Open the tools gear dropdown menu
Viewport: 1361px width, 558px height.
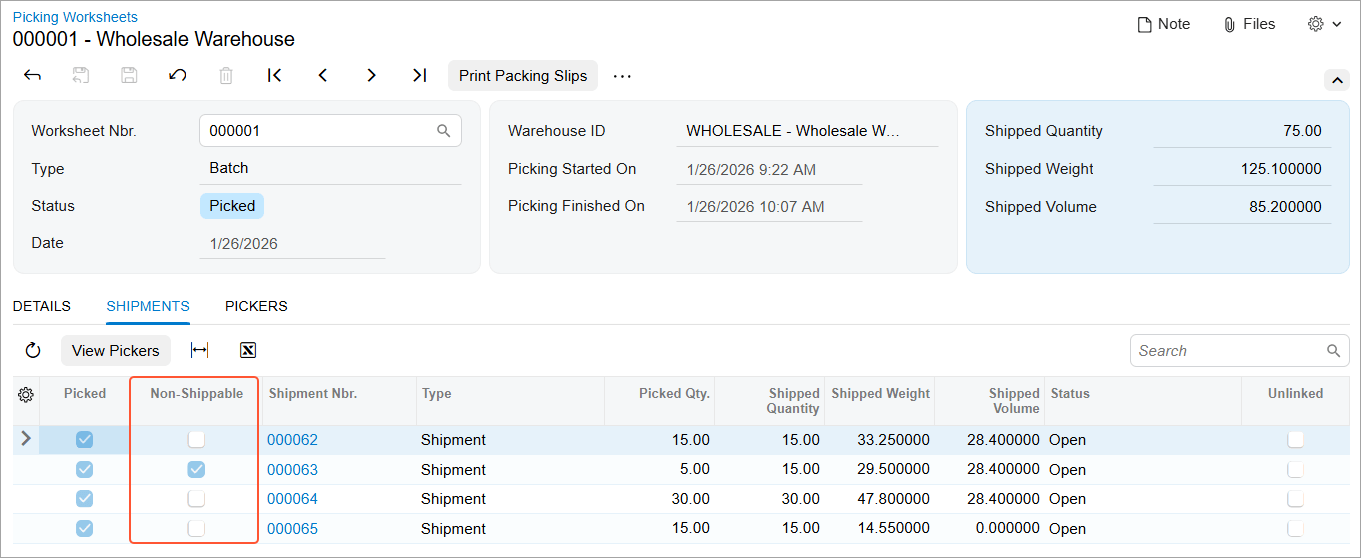tap(1324, 24)
